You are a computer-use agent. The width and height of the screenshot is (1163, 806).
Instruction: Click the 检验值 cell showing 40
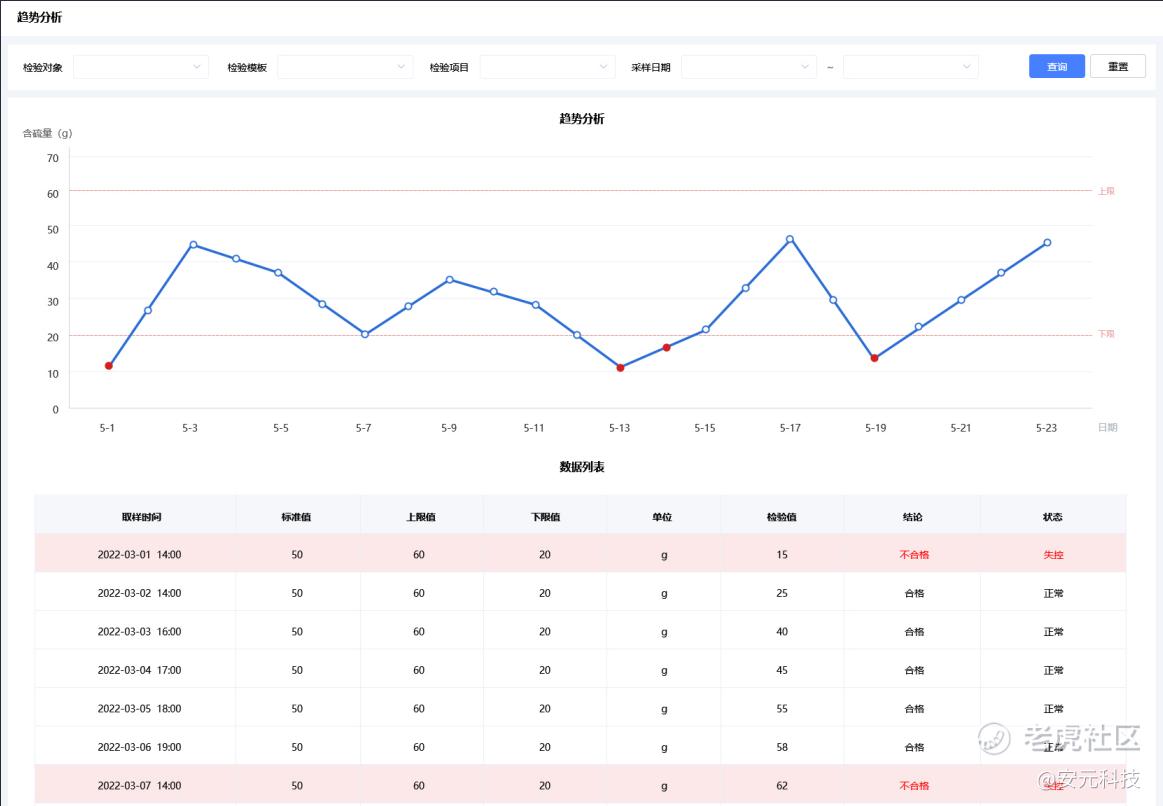point(782,632)
